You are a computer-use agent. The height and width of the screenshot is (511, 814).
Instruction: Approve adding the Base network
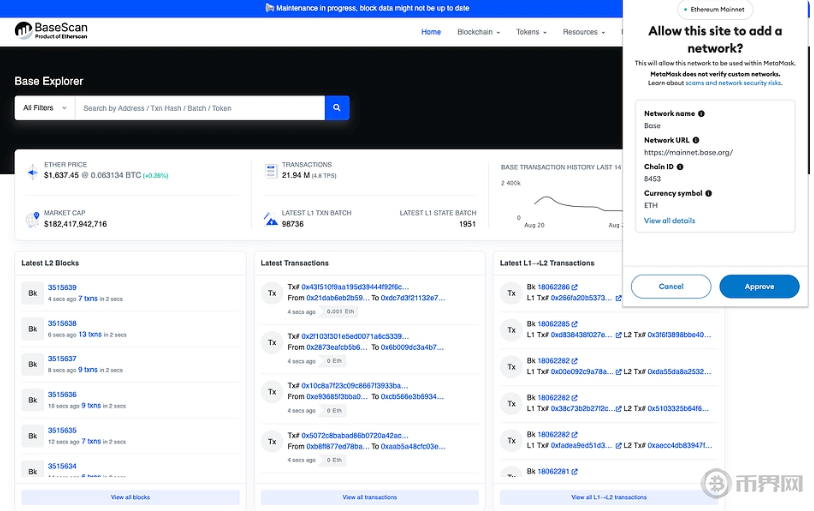759,287
